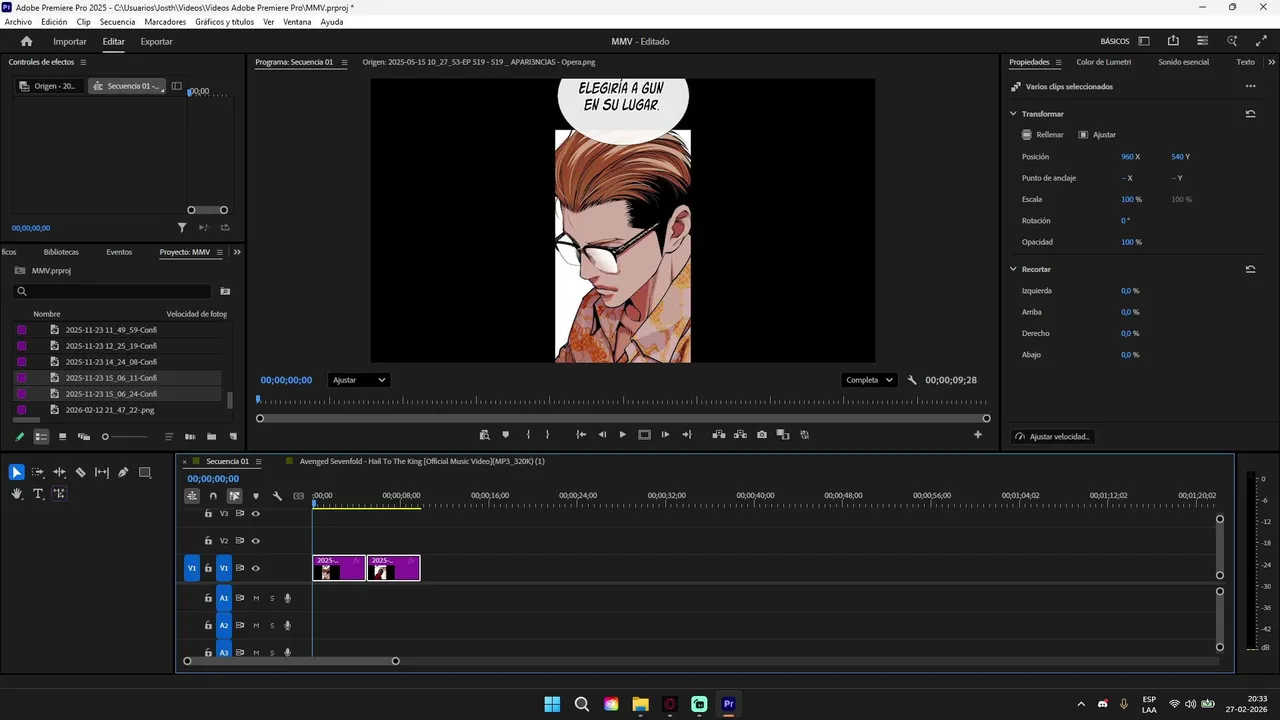This screenshot has height=720, width=1280.
Task: Open the Completa playback resolution dropdown
Action: [x=868, y=380]
